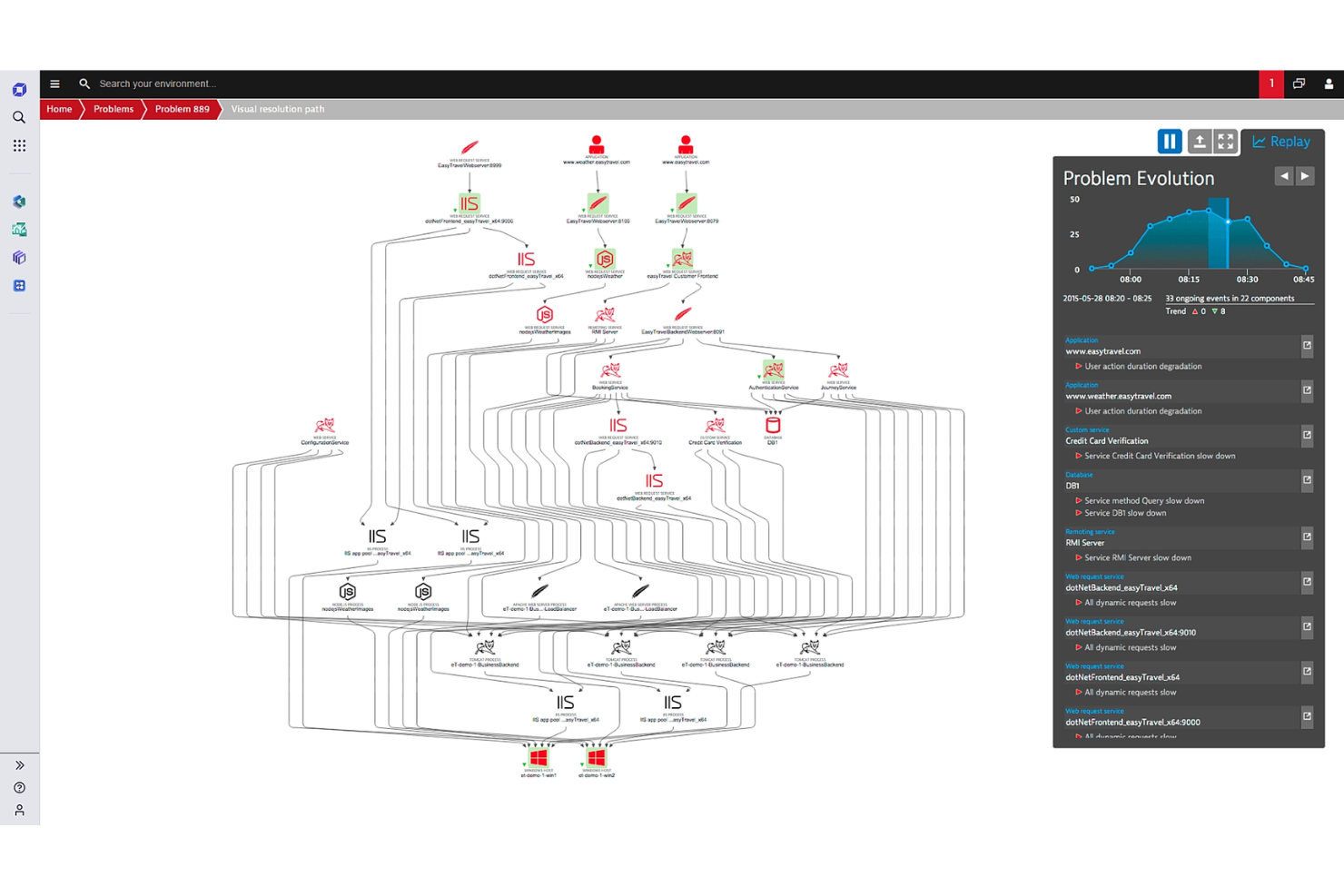Click the Replay button
Screen dimensions: 1344x896
point(1281,141)
